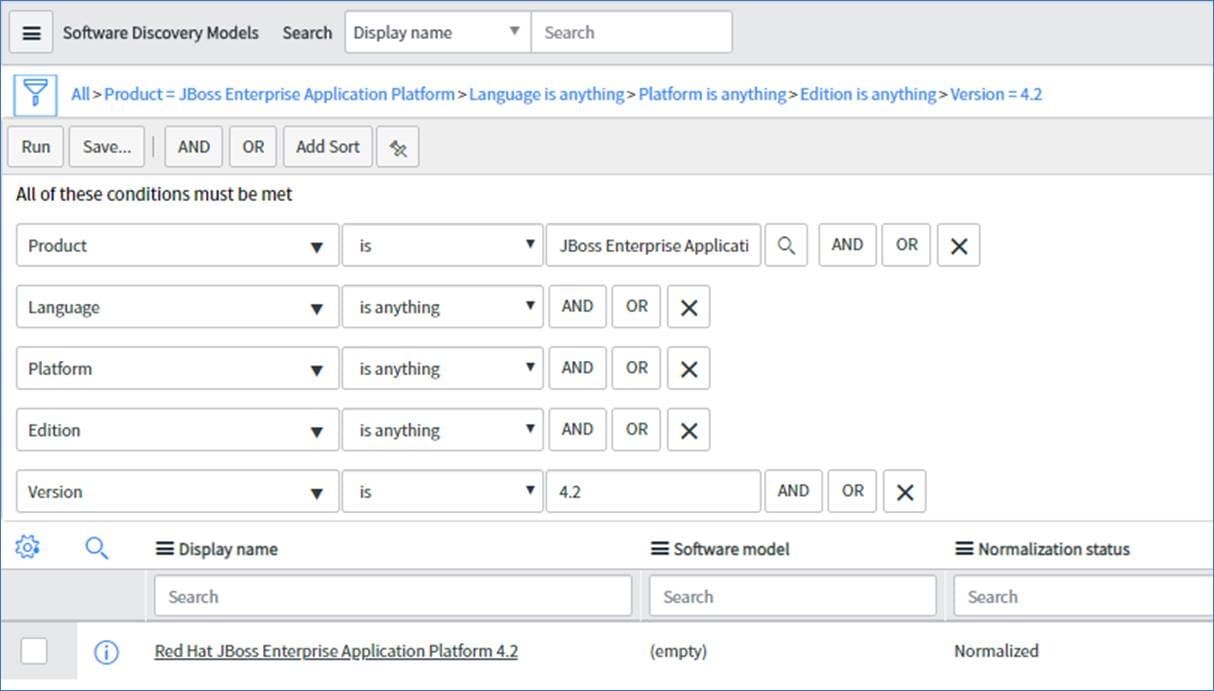Screen dimensions: 1214x691
Task: Open the Normalization status column menu
Action: pyautogui.click(x=962, y=548)
